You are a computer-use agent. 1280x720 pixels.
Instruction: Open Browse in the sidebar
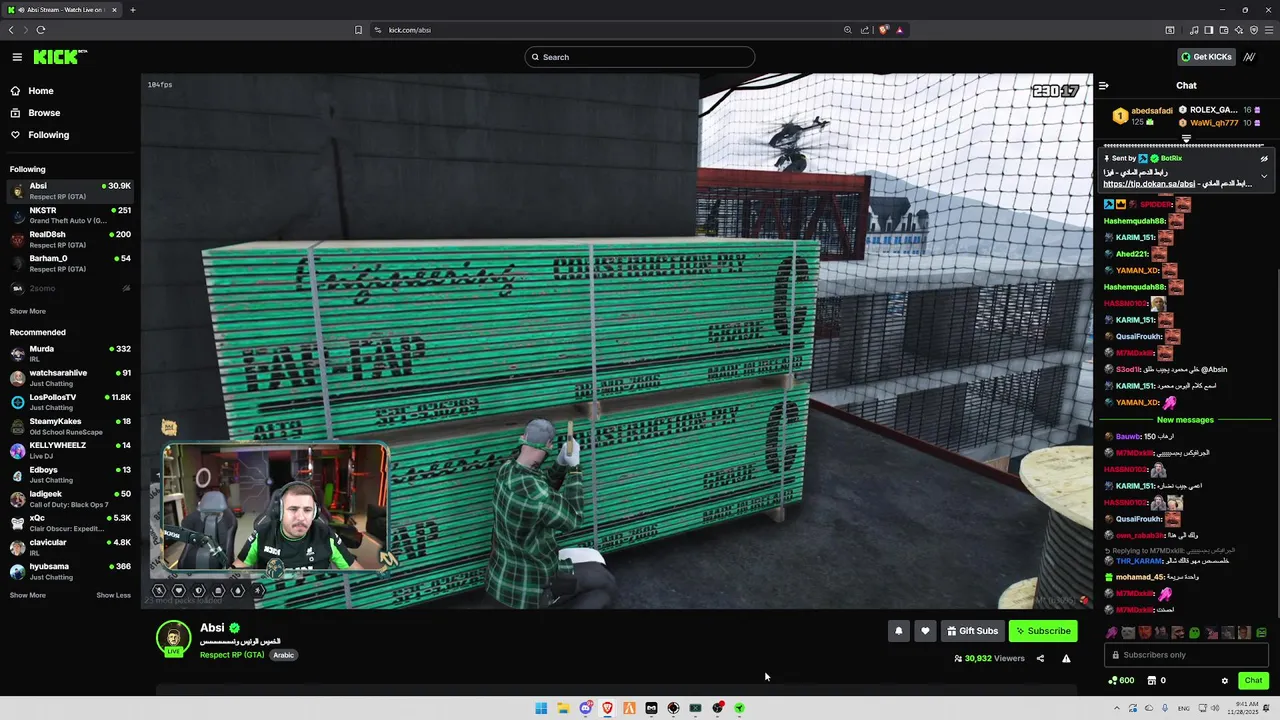pyautogui.click(x=44, y=113)
